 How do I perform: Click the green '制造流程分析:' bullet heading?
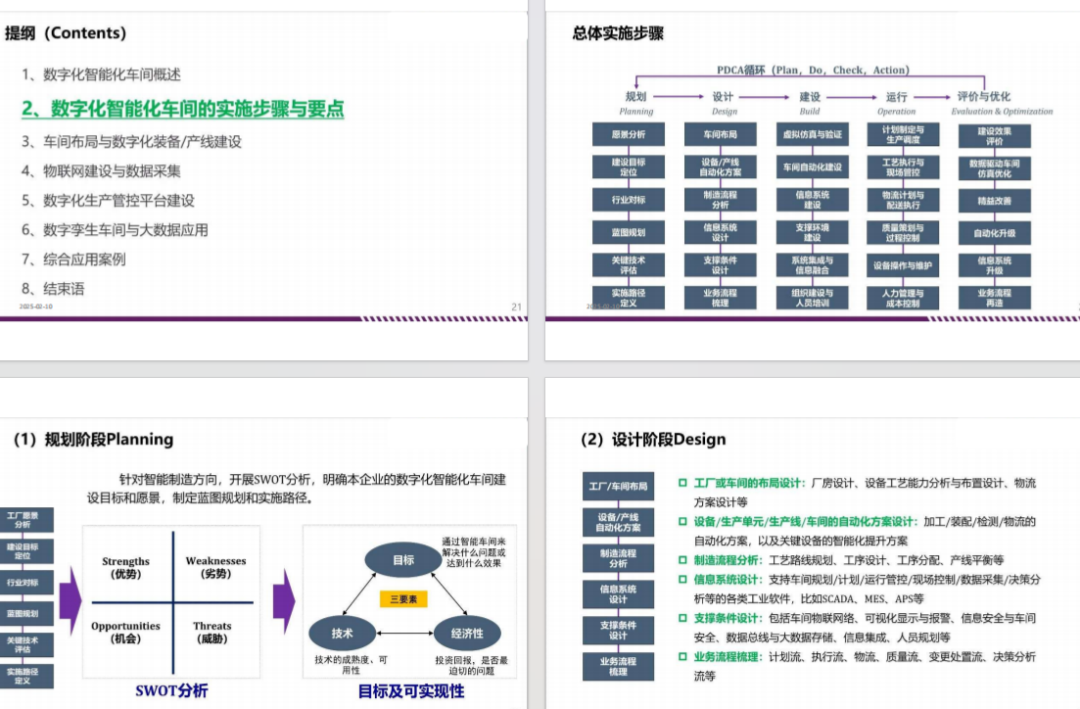coord(728,560)
